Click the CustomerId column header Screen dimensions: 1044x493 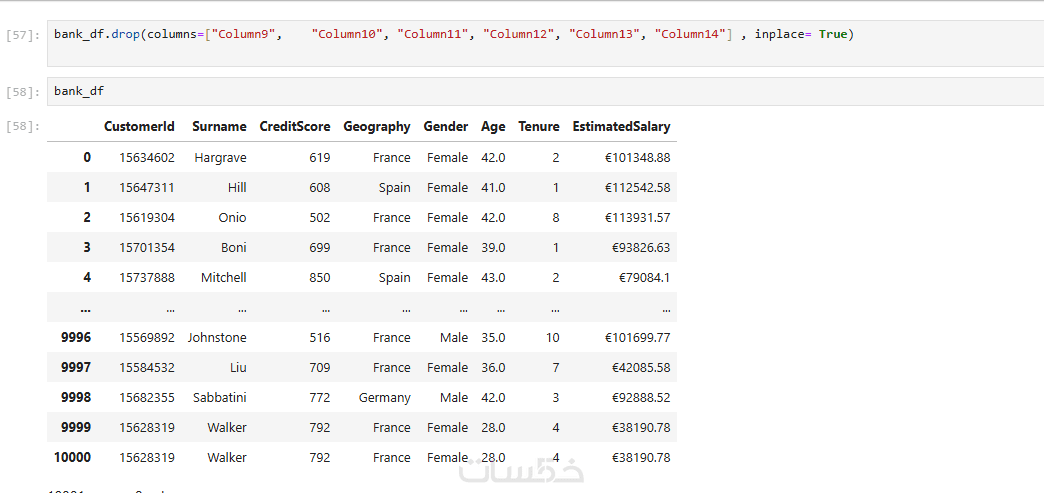[x=139, y=127]
